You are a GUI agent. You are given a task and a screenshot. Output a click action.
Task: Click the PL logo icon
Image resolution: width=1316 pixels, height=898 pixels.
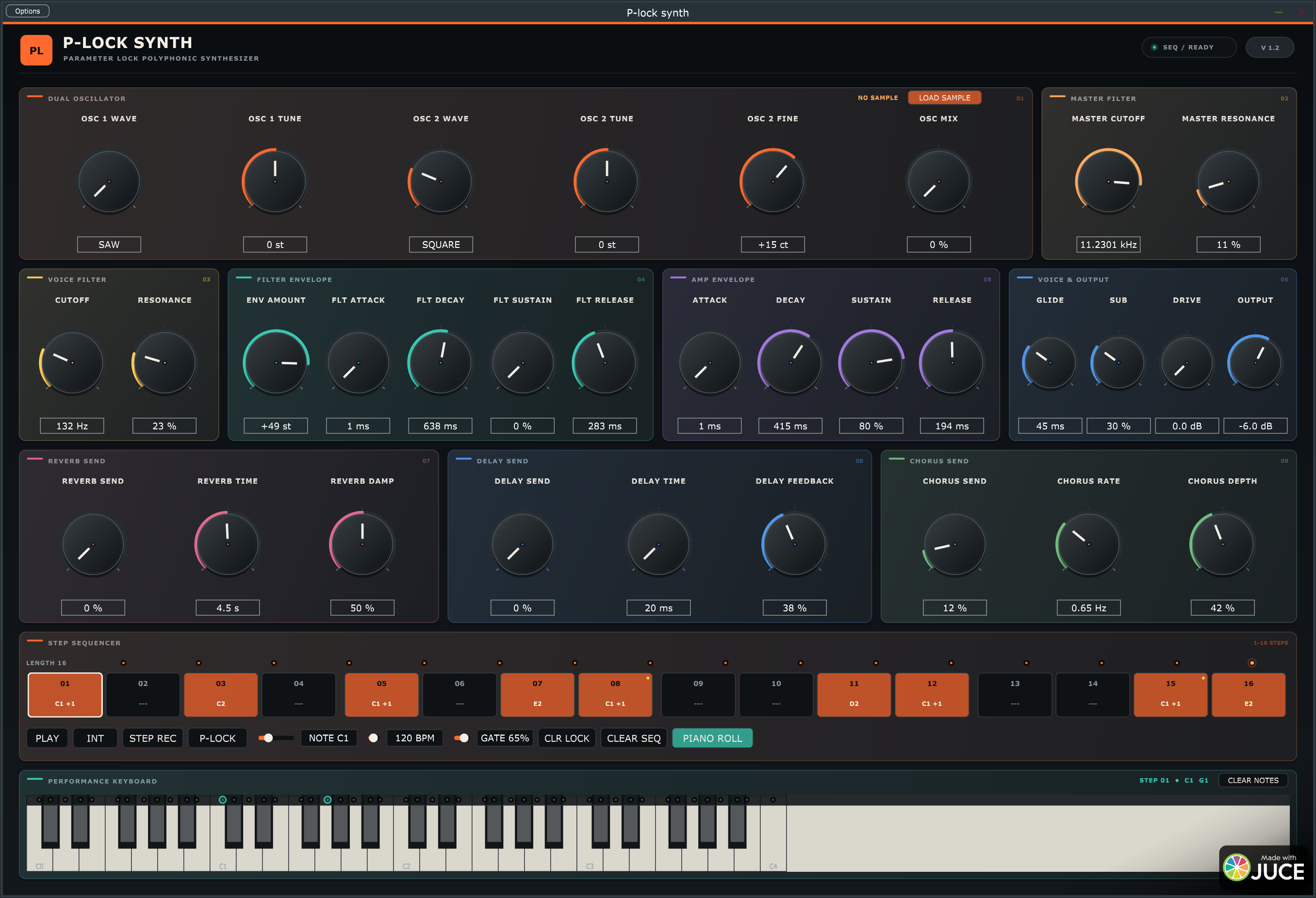pos(36,50)
